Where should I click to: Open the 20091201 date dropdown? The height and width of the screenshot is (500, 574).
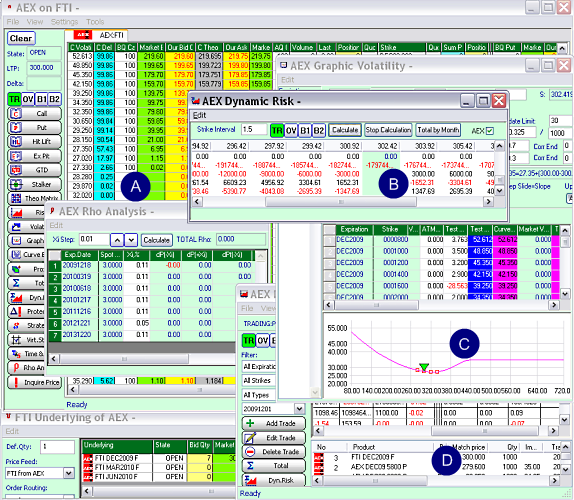(299, 408)
